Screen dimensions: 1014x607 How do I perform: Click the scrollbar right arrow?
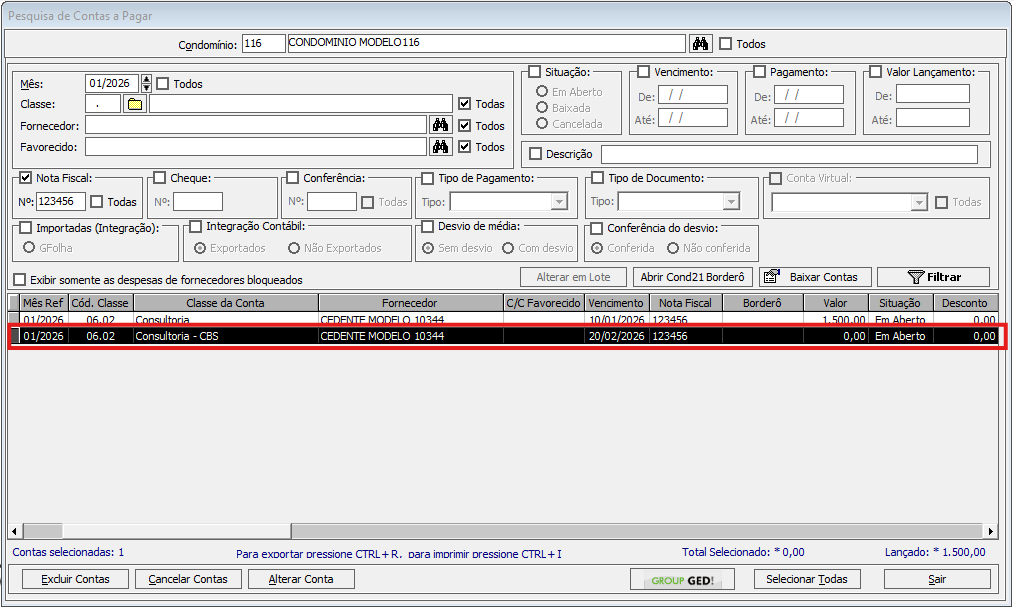click(991, 531)
